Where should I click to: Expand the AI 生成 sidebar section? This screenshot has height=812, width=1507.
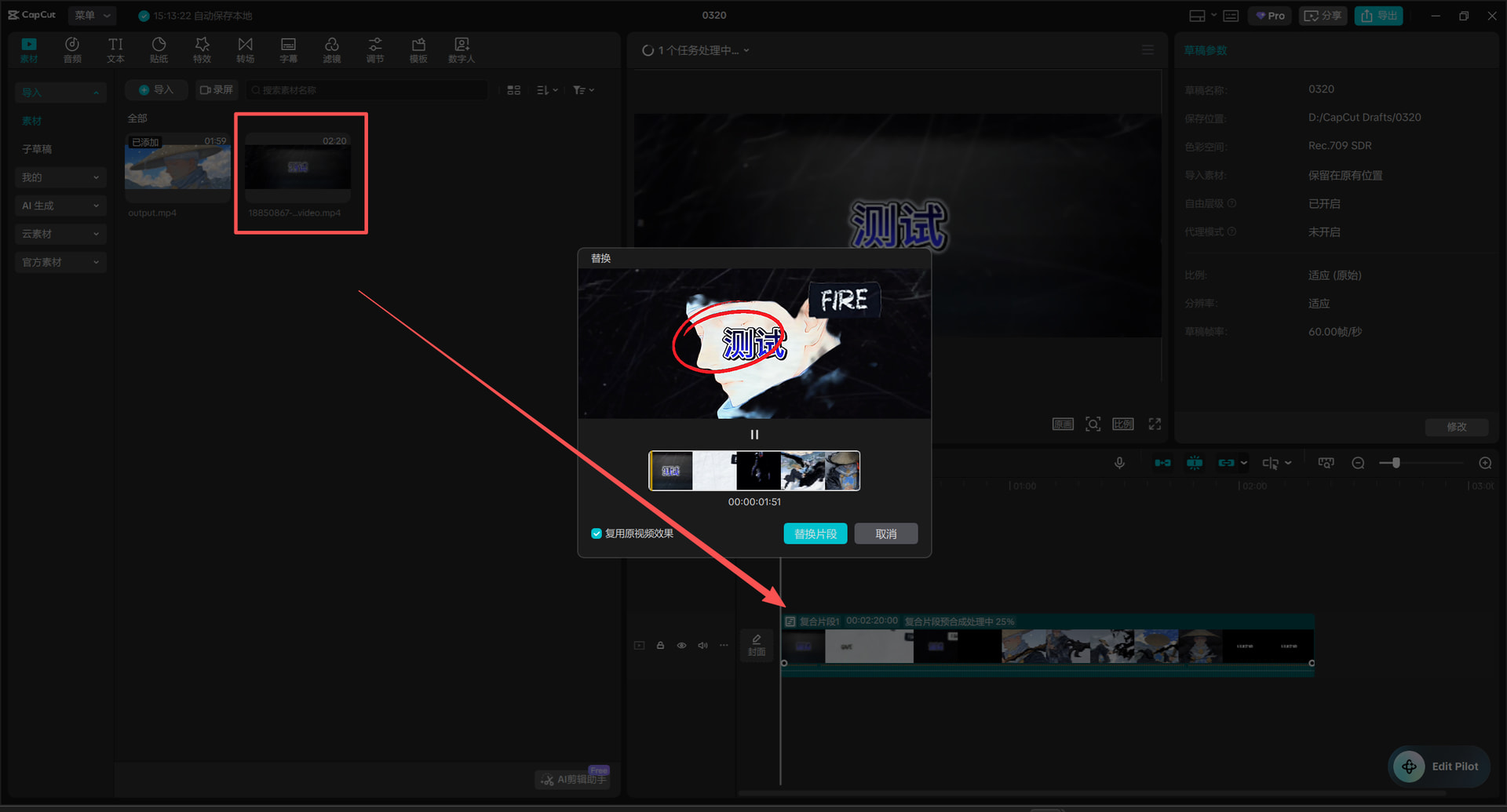(60, 206)
